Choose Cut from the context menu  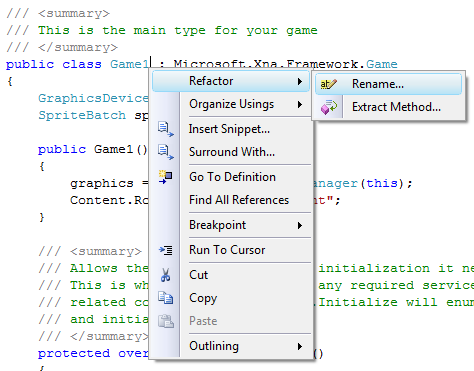click(x=231, y=275)
